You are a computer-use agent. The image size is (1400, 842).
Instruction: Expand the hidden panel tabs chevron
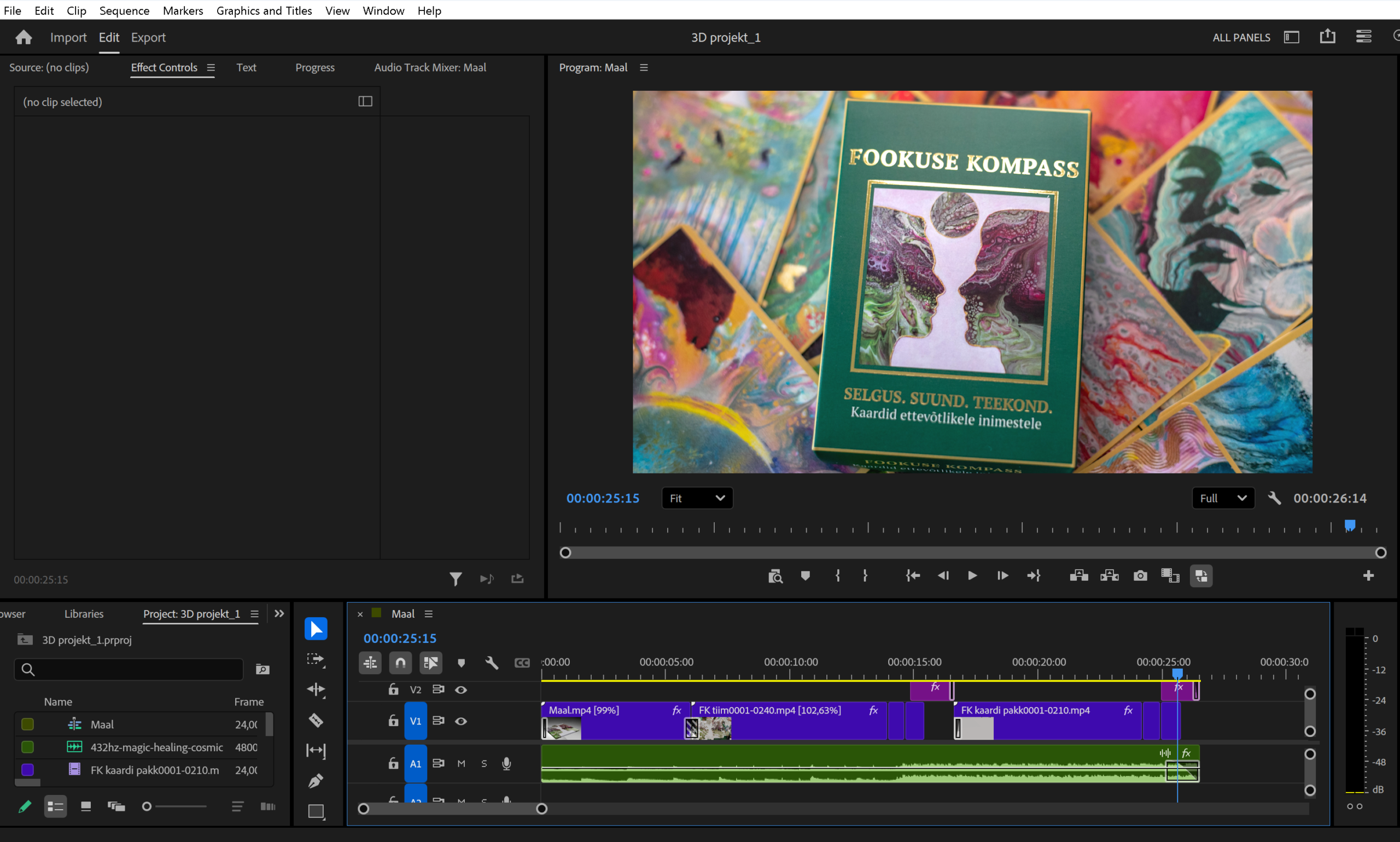(279, 614)
